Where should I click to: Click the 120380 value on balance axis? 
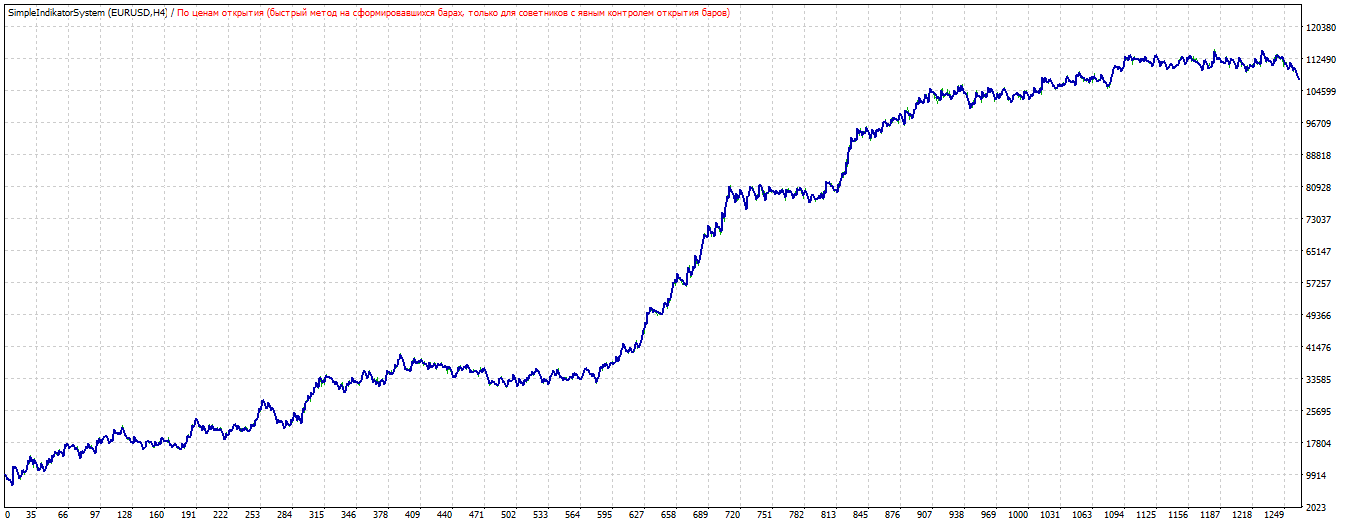click(x=1323, y=28)
